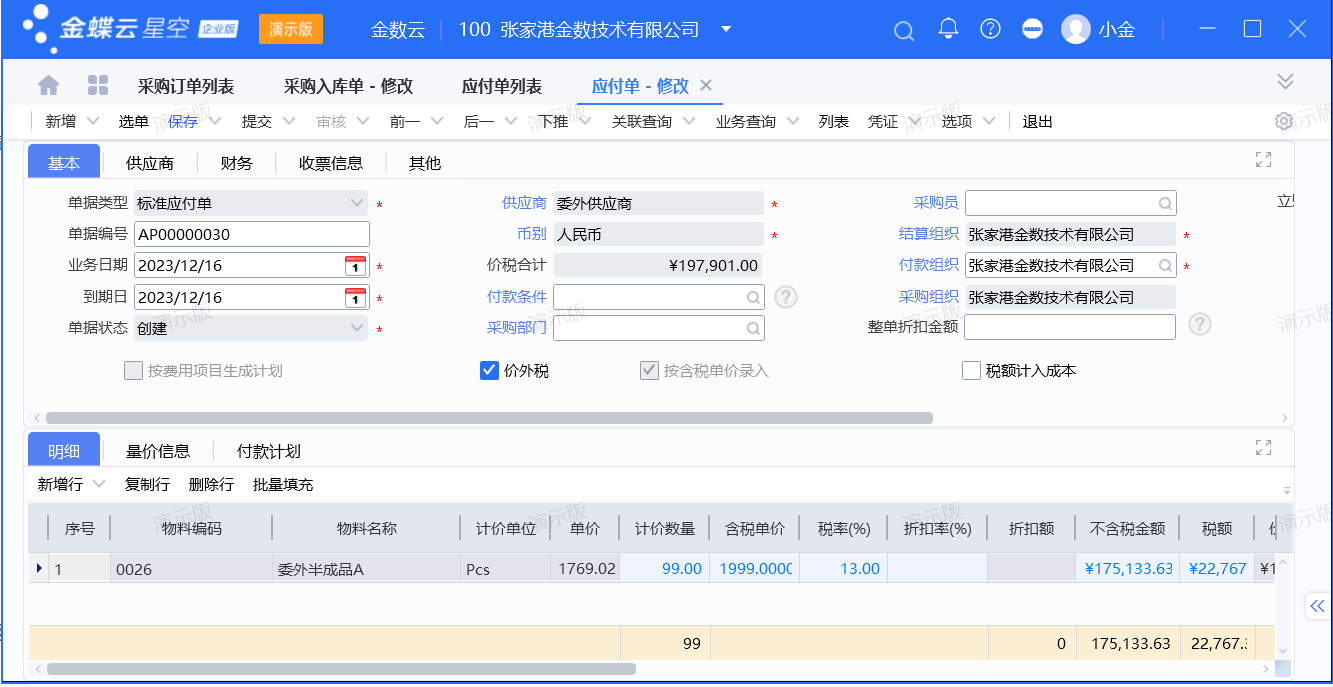The image size is (1333, 687).
Task: Toggle 价外税 checkbox
Action: (x=489, y=371)
